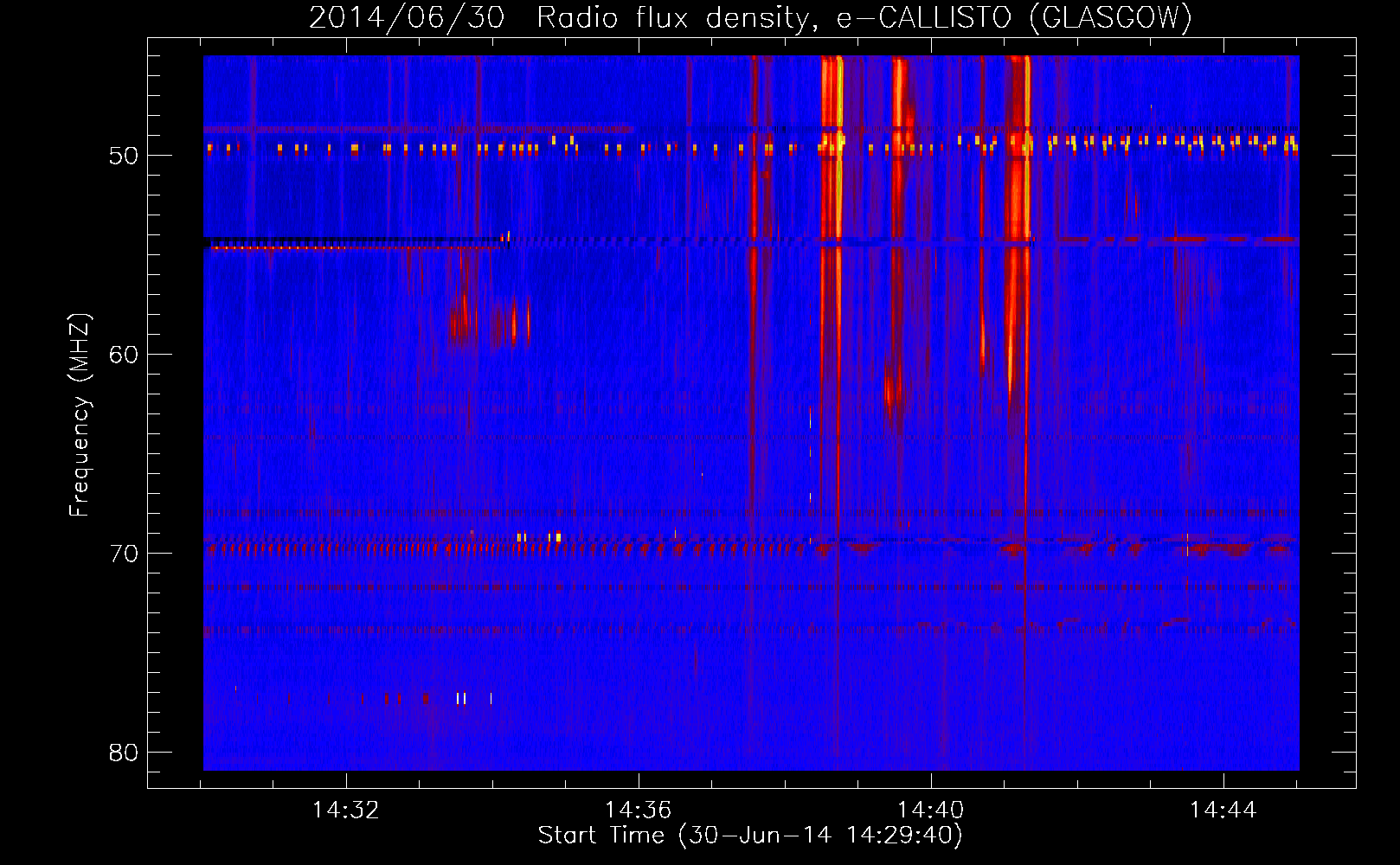Click the 60 frequency tick label
1400x865 pixels.
pyautogui.click(x=124, y=356)
